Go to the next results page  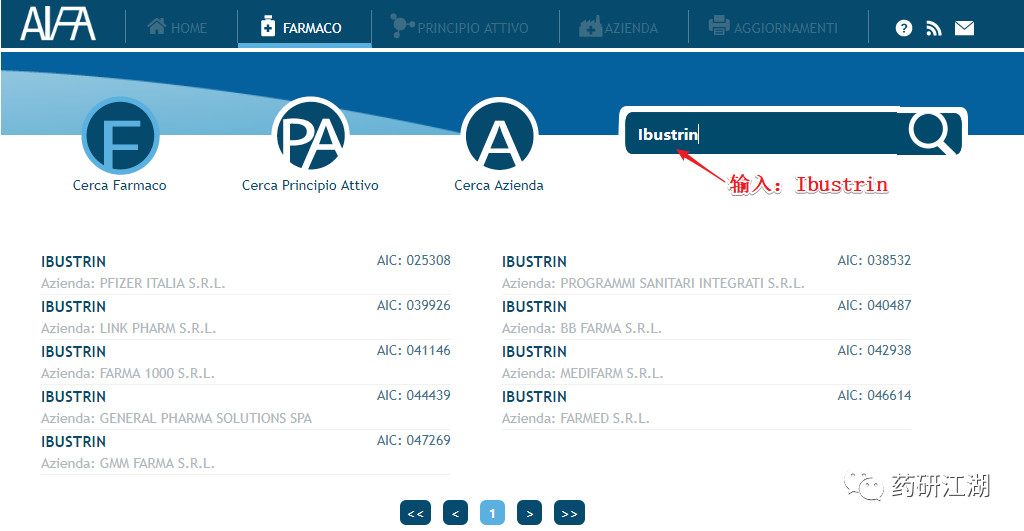530,513
